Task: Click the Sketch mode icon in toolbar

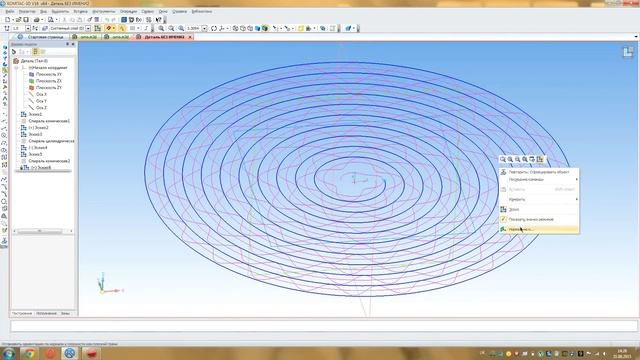Action: tap(98, 28)
